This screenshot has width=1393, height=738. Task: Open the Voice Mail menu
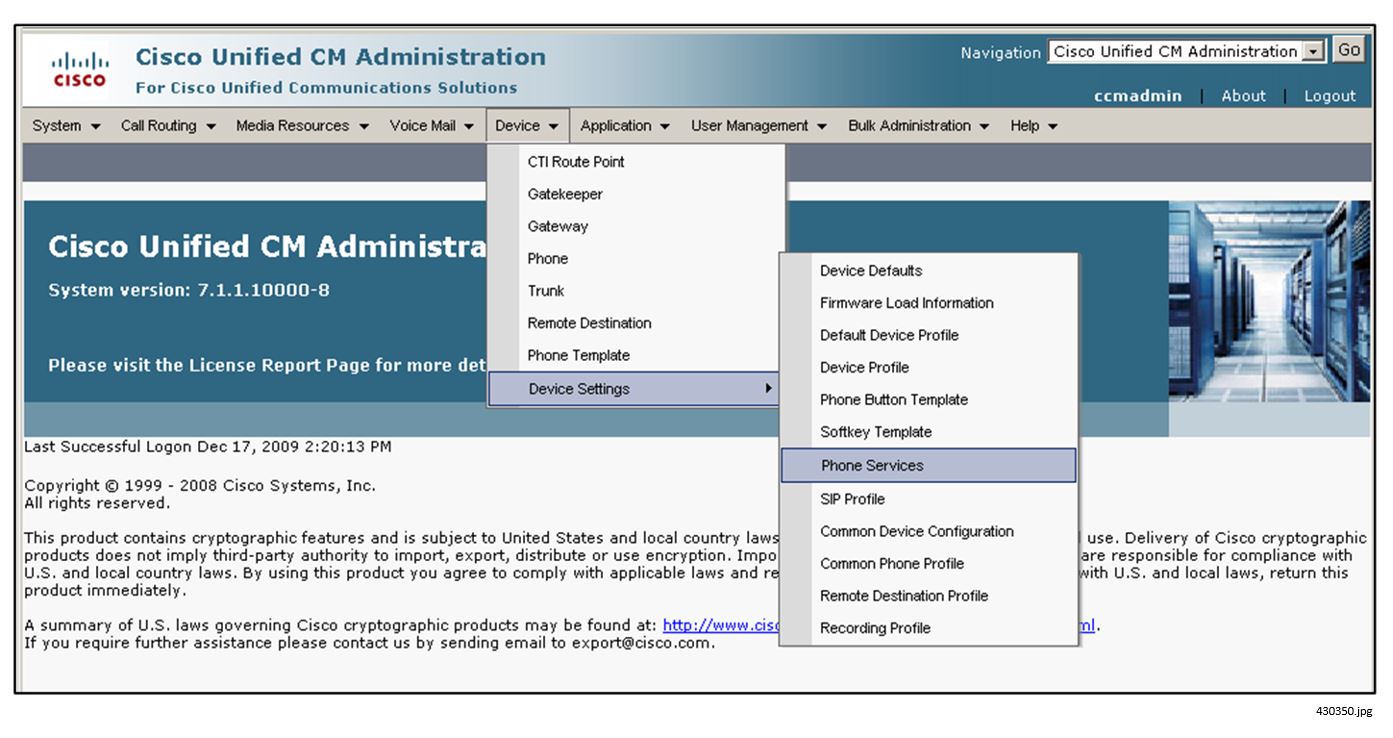pyautogui.click(x=432, y=126)
